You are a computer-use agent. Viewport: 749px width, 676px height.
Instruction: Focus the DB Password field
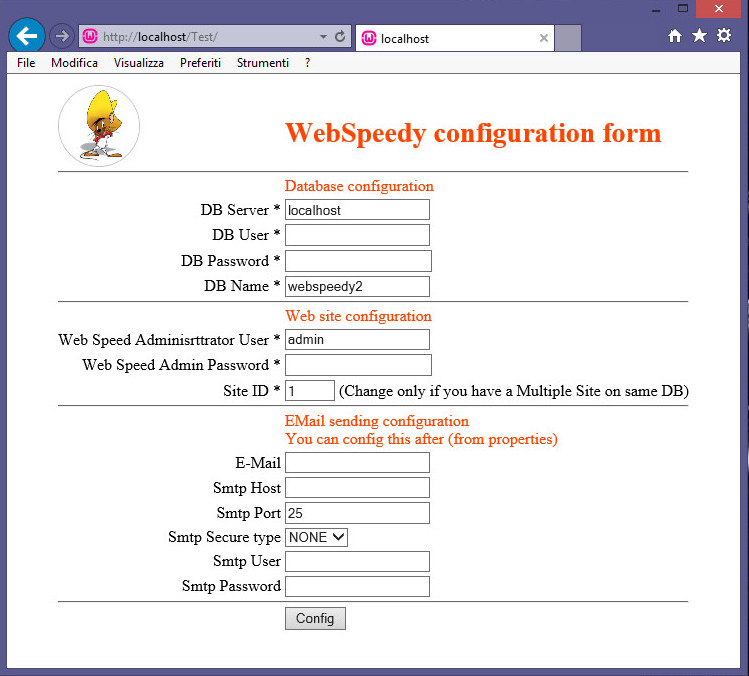coord(358,261)
